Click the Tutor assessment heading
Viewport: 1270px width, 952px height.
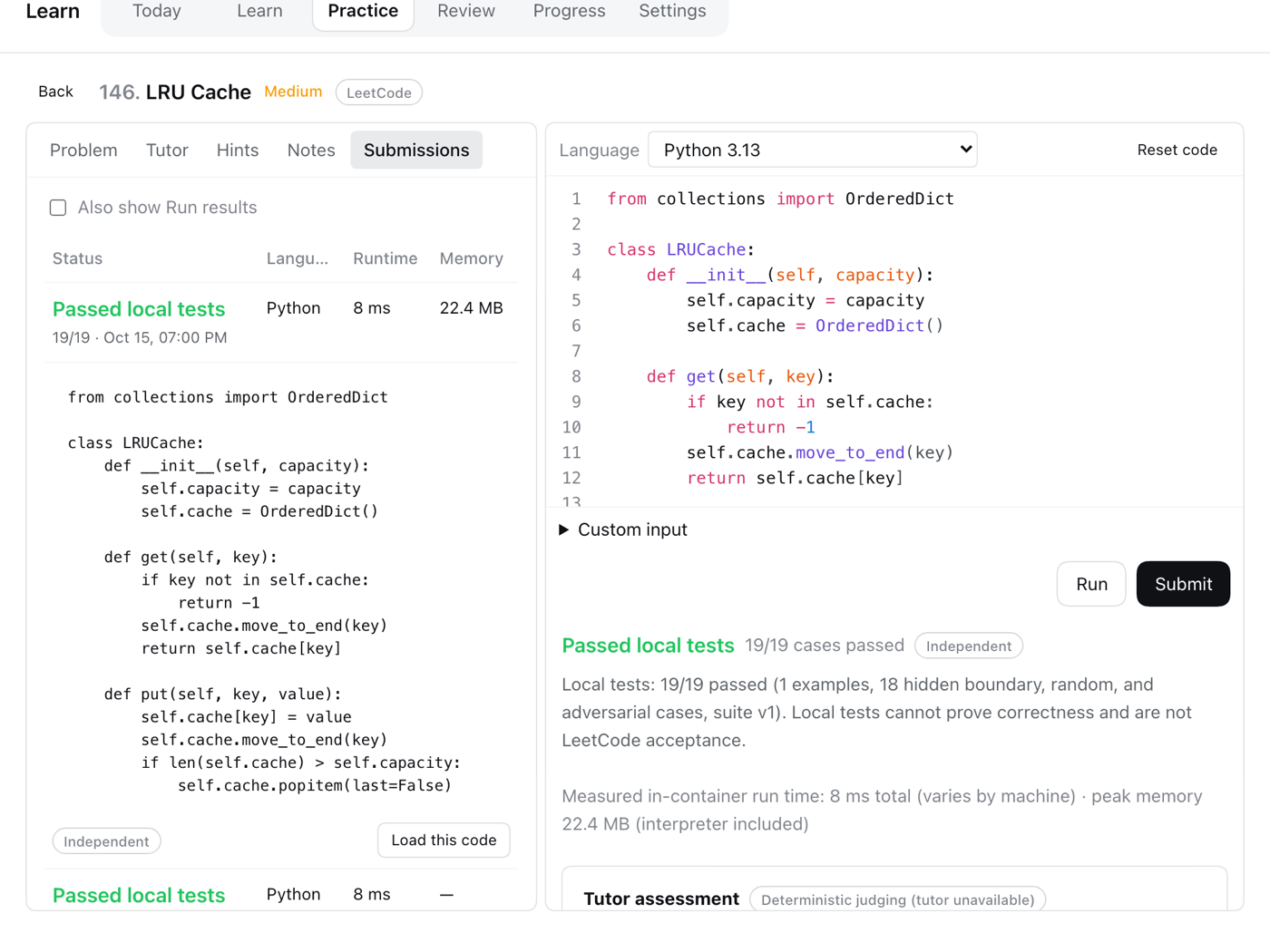pos(661,899)
